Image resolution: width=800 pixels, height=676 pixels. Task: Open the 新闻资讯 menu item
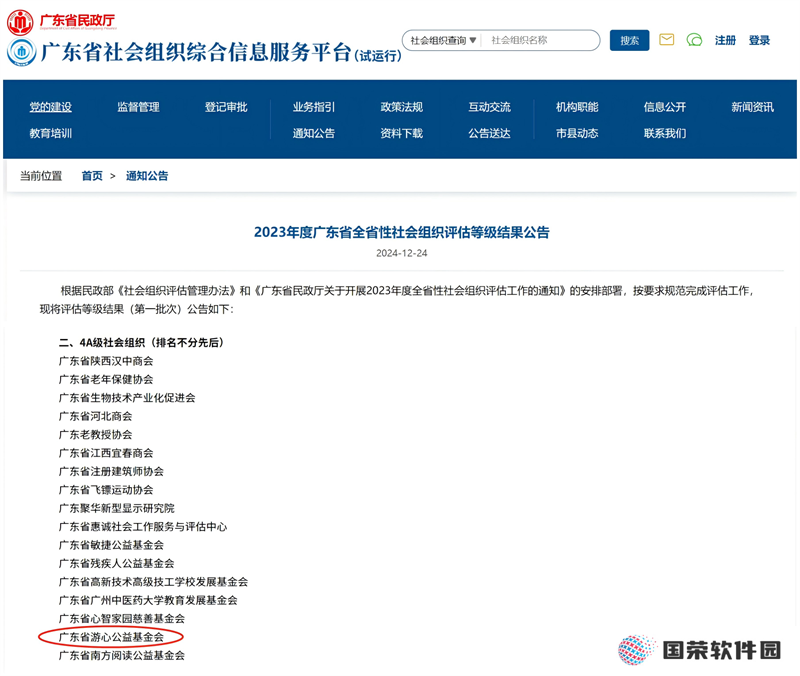753,107
